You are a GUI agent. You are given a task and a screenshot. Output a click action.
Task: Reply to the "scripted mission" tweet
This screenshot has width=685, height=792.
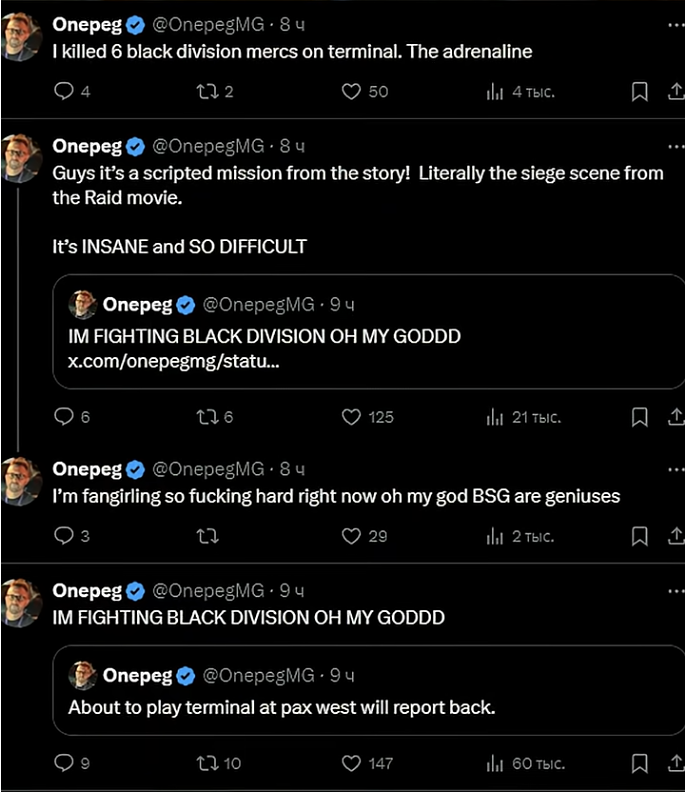pyautogui.click(x=63, y=417)
